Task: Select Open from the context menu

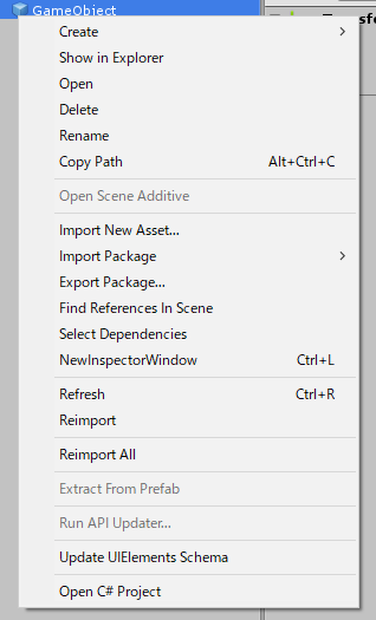Action: pos(205,84)
